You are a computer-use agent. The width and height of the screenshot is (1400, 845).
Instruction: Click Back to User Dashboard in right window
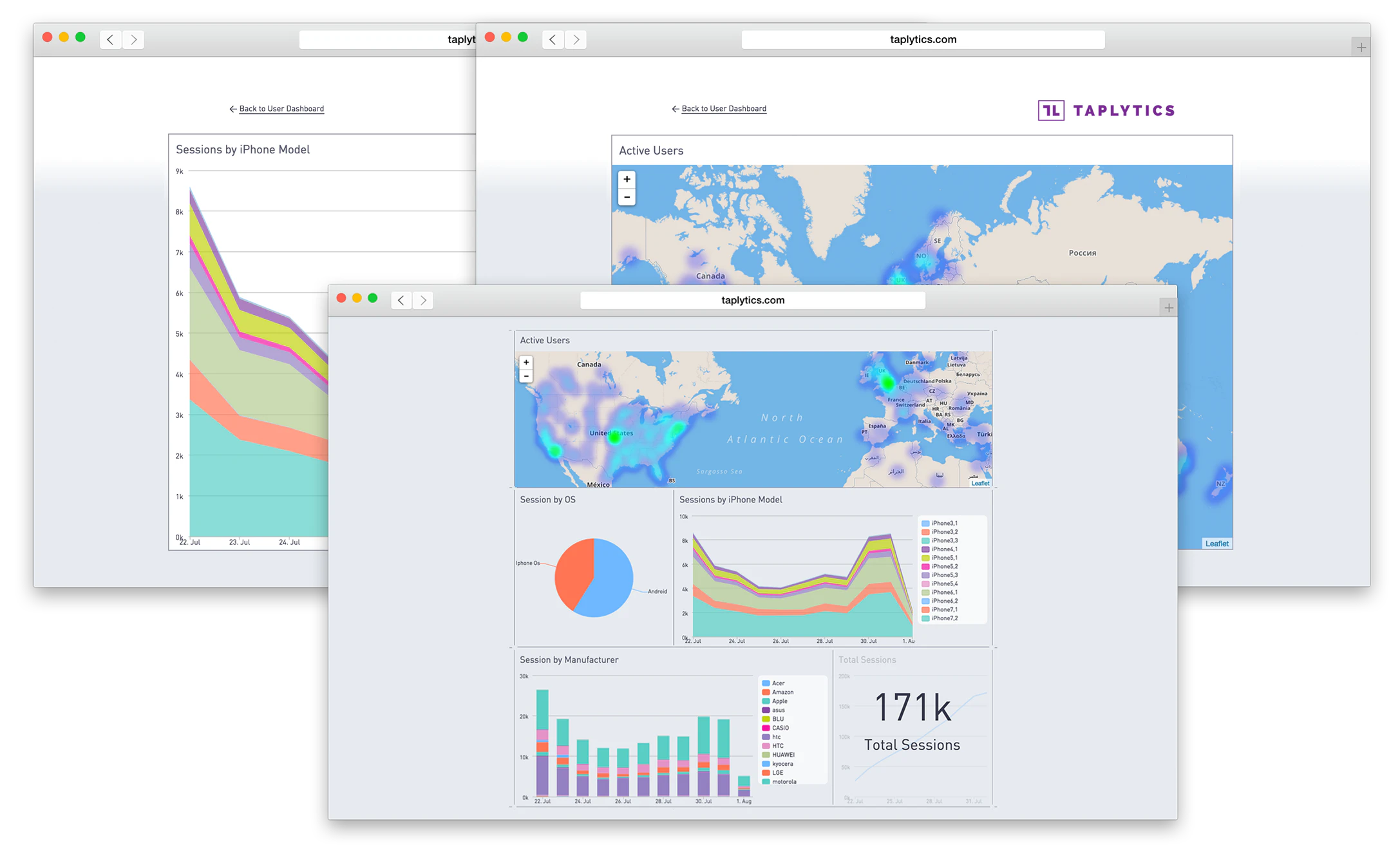724,109
